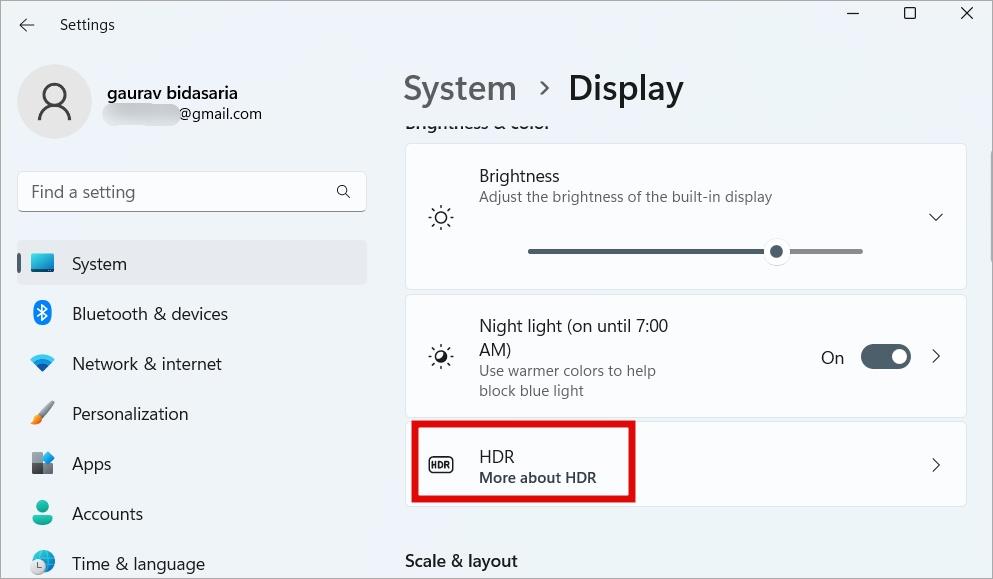Click the Network wifi icon in sidebar
The height and width of the screenshot is (579, 993).
pyautogui.click(x=42, y=363)
